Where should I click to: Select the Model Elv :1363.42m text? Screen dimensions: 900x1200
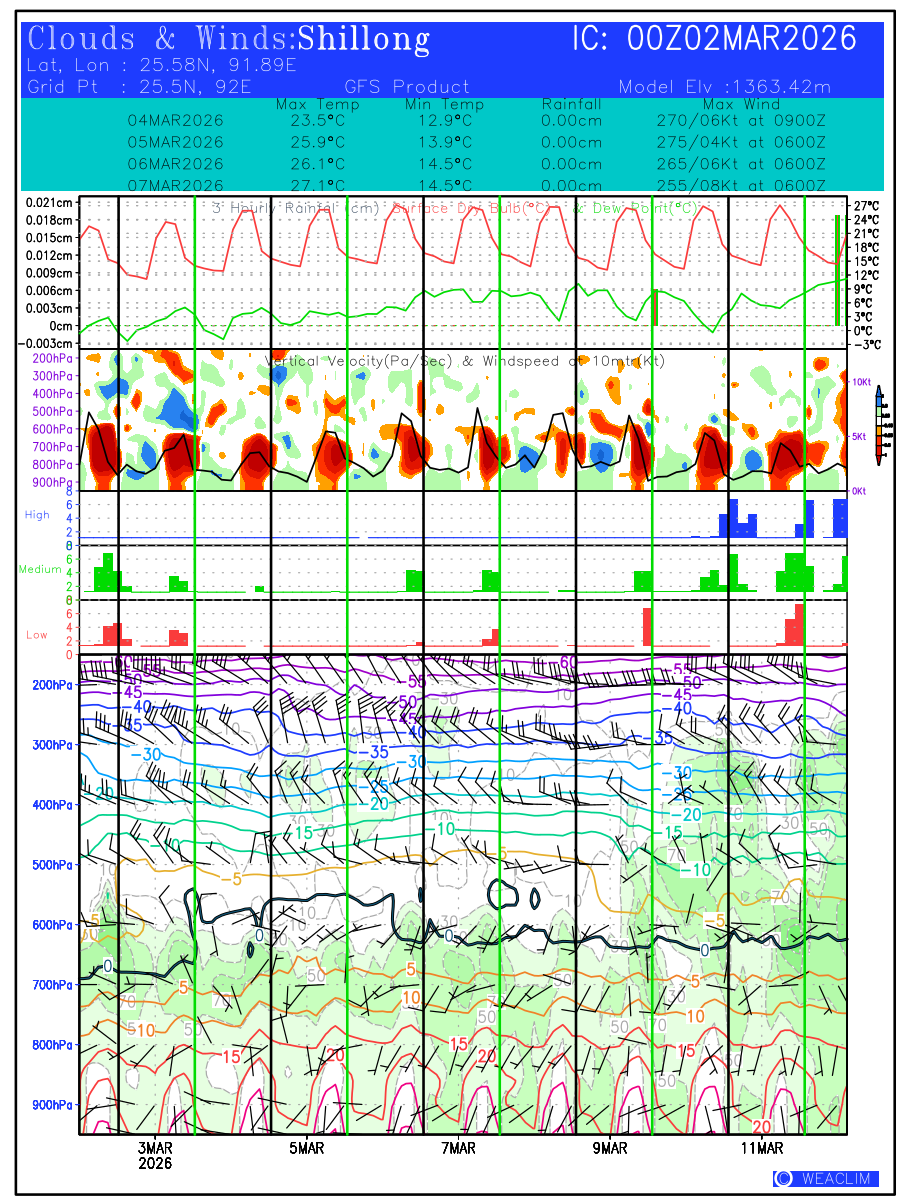click(724, 87)
